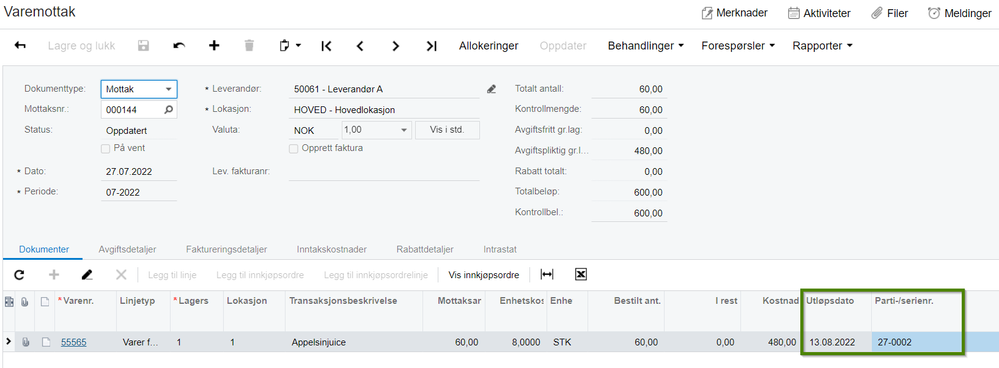
Task: Click the grid delete X icon
Action: point(121,274)
